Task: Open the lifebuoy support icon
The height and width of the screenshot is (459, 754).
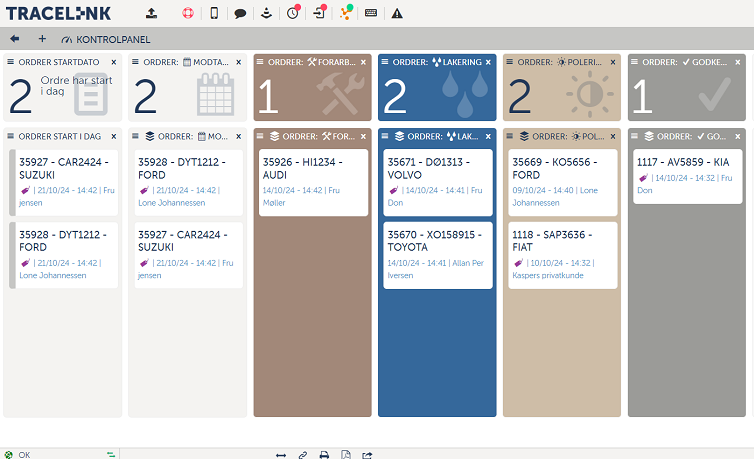Action: (187, 13)
